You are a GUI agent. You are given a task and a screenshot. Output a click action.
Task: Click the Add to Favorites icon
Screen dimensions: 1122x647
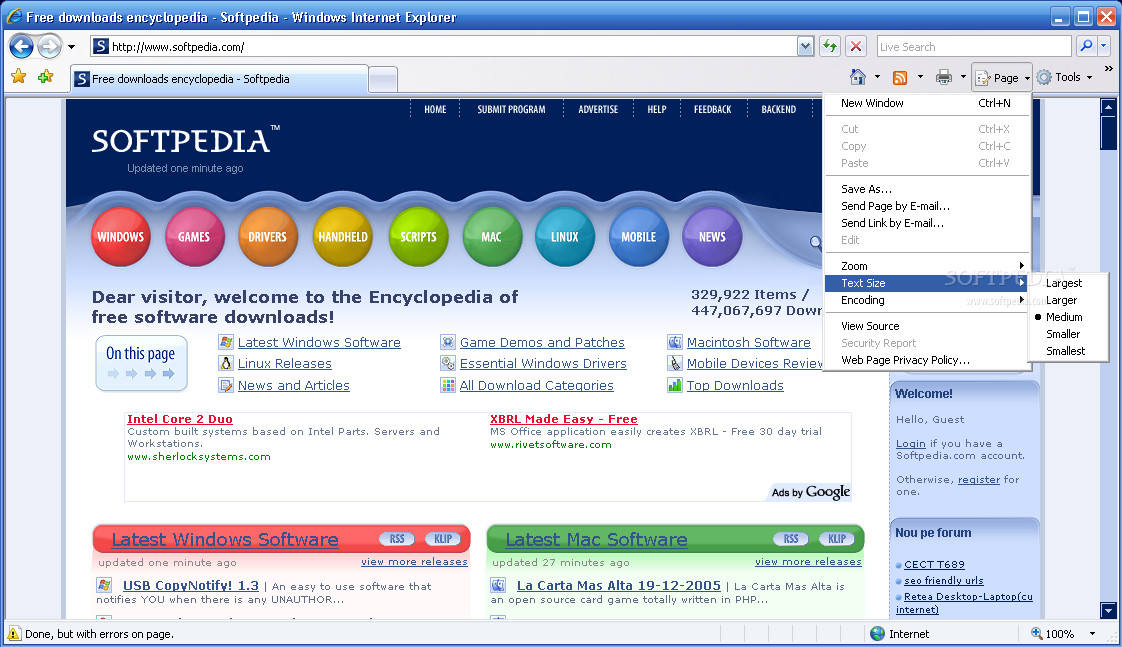tap(46, 76)
